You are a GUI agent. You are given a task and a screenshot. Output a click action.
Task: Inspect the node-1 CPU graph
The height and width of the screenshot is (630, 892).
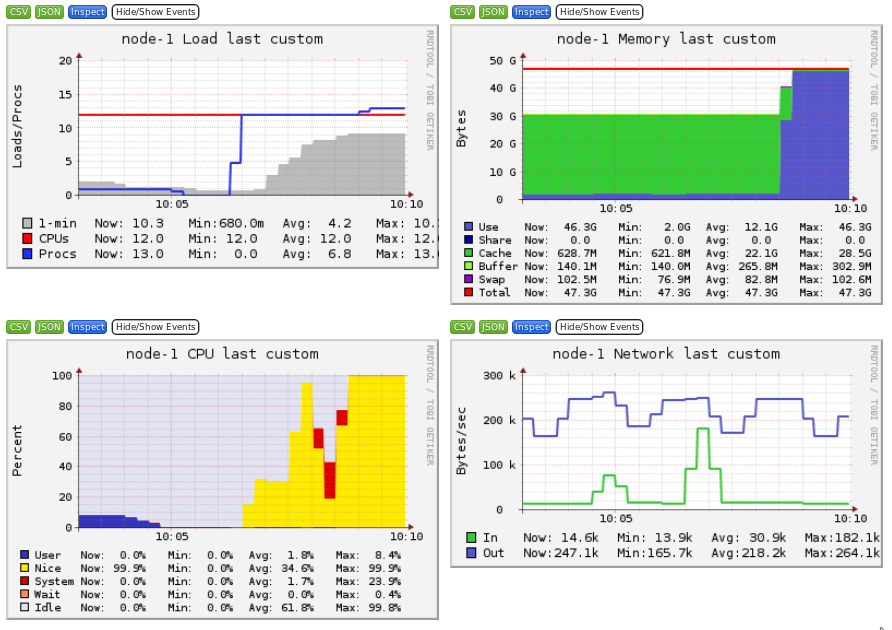(x=88, y=327)
